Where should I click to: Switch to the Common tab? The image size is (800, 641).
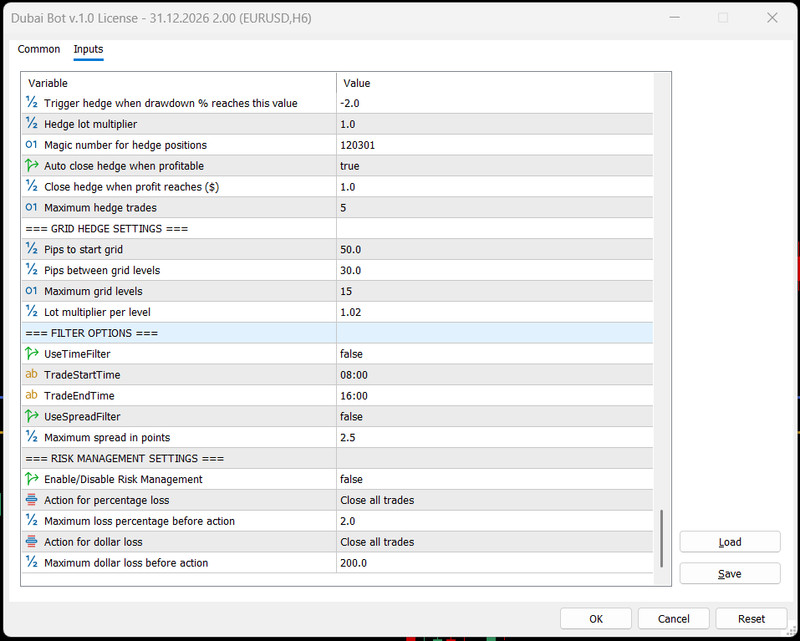pos(39,49)
